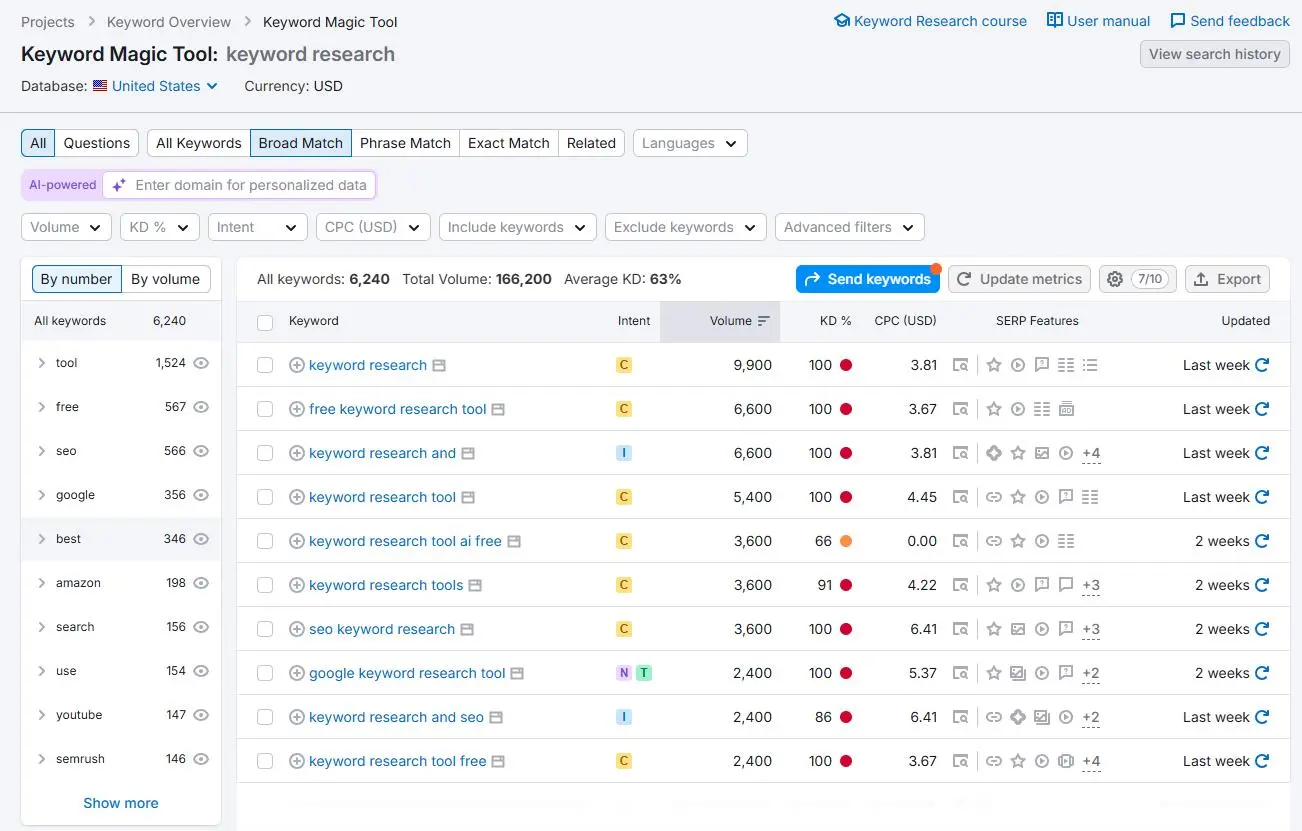
Task: Click the link SERP feature icon for keyword research tool
Action: [x=994, y=497]
